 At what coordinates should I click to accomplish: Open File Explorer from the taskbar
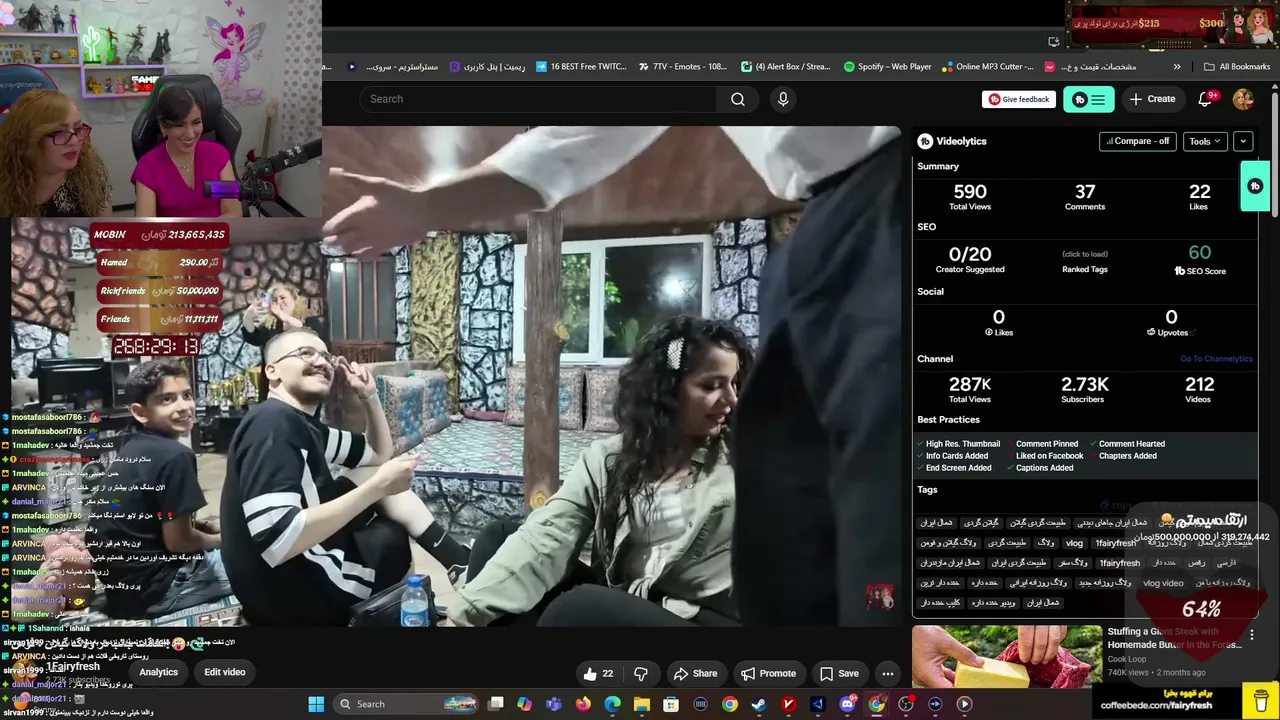tap(642, 704)
